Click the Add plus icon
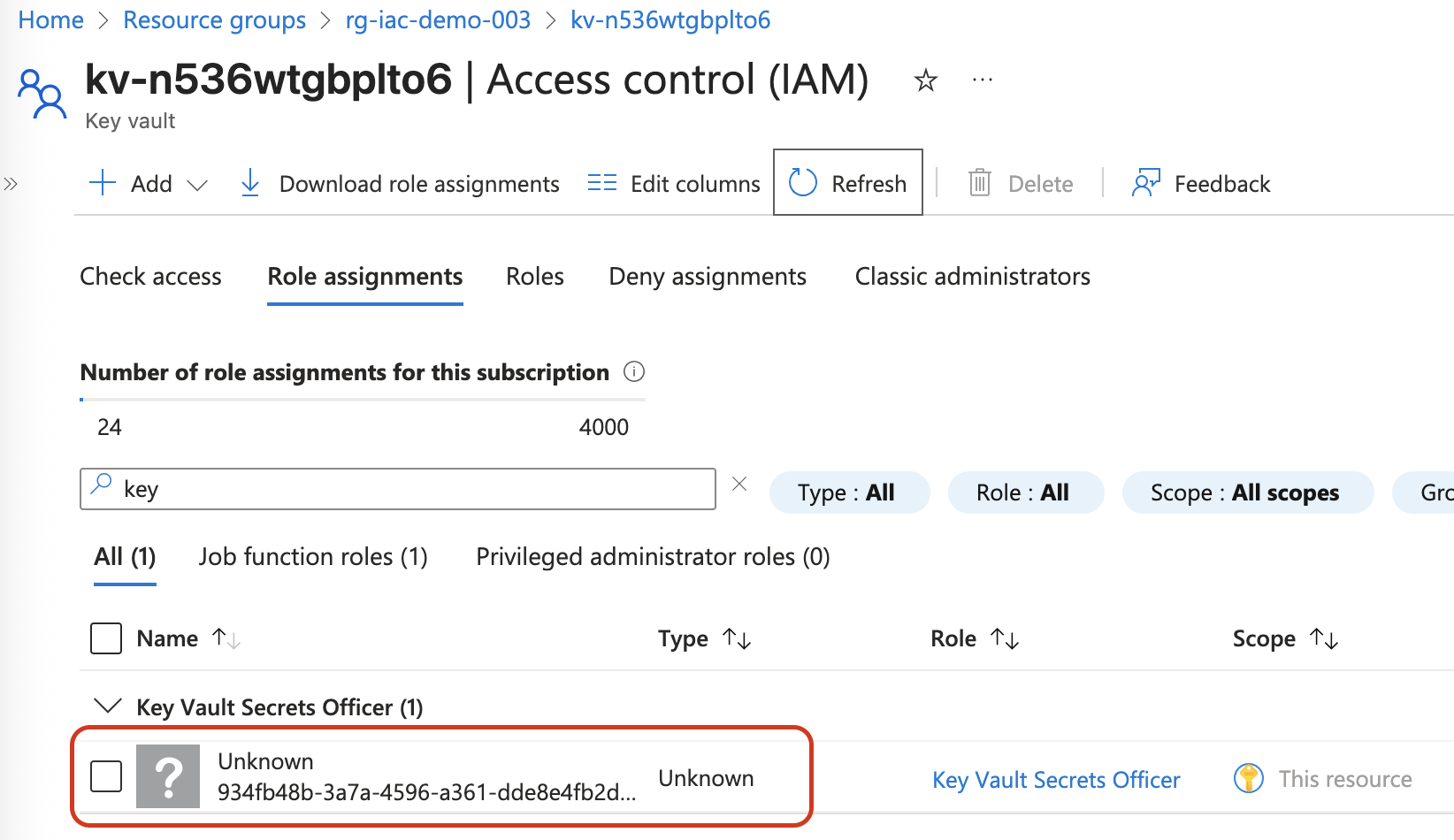 (102, 182)
